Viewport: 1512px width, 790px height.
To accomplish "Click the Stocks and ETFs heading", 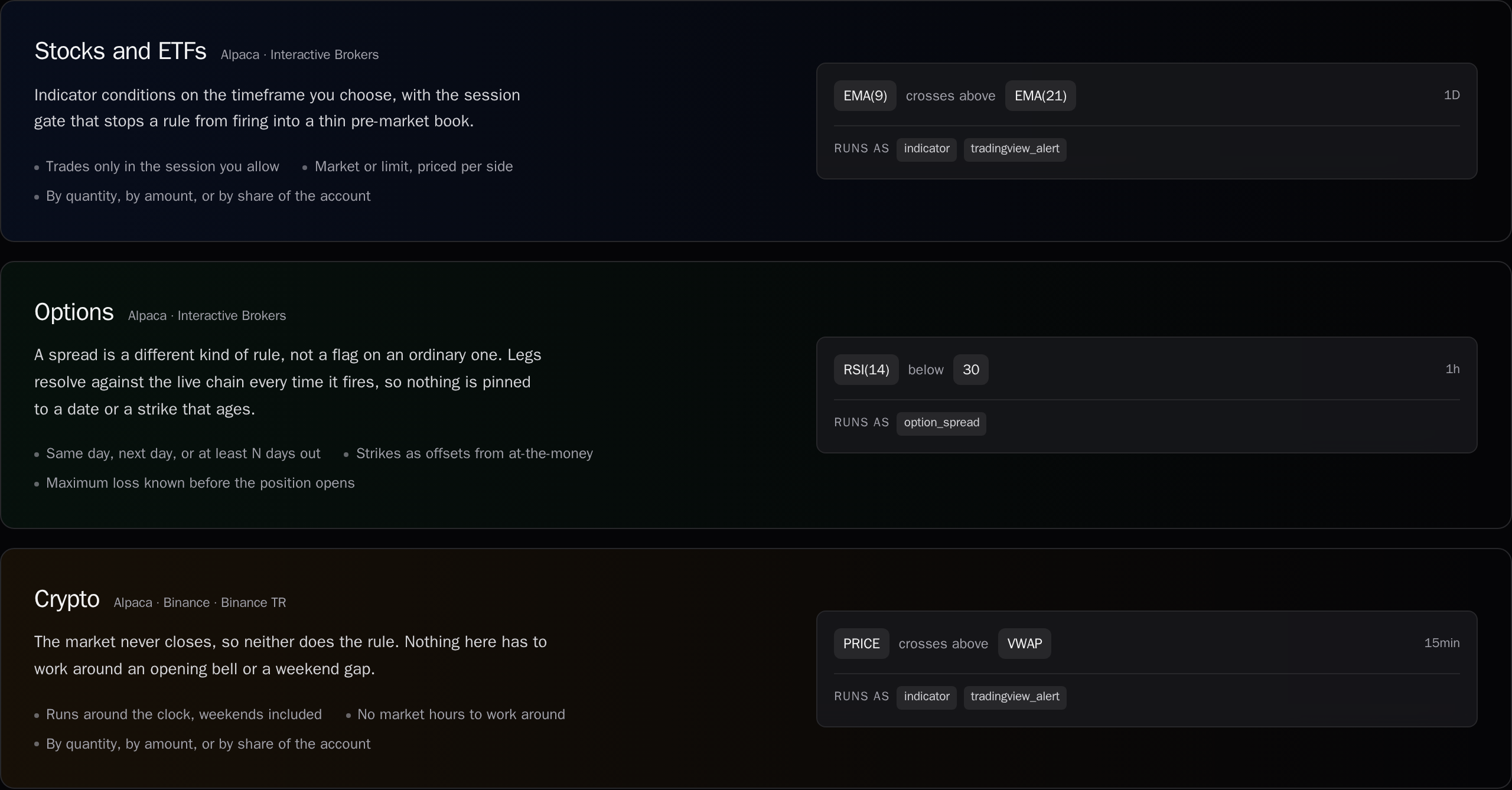I will click(120, 51).
